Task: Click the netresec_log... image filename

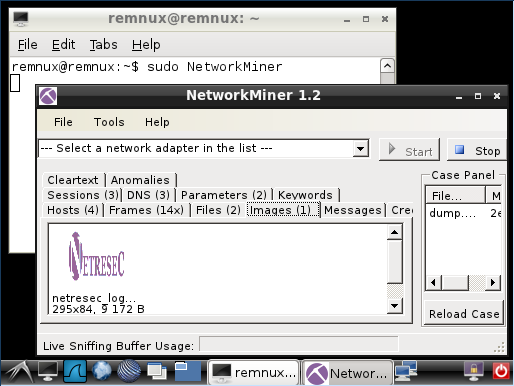Action: tap(94, 298)
